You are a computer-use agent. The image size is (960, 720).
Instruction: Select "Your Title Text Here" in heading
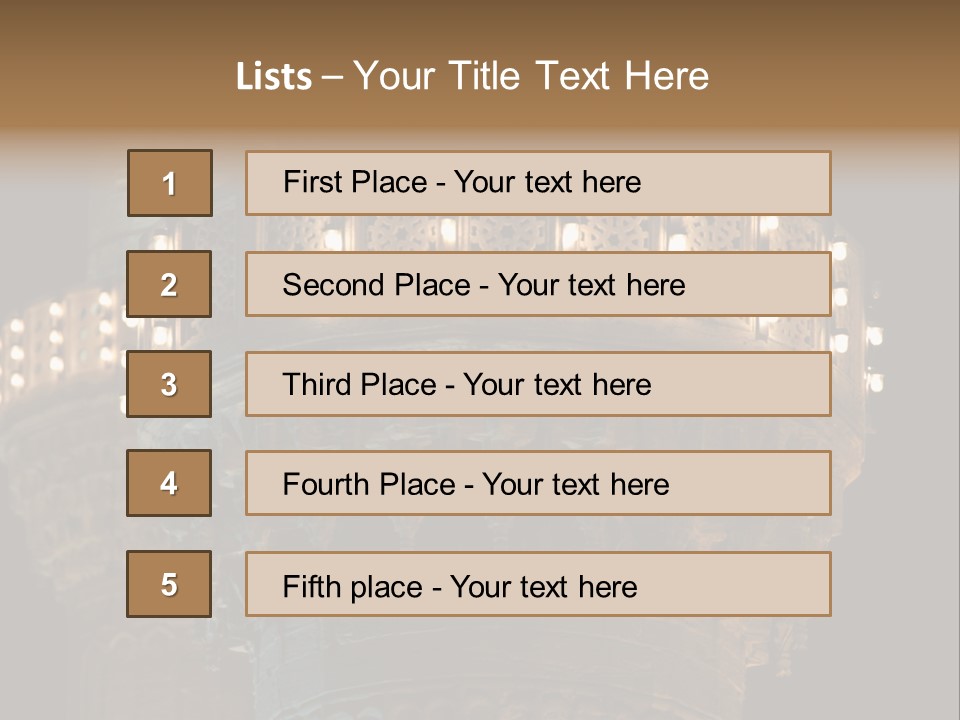click(x=531, y=76)
